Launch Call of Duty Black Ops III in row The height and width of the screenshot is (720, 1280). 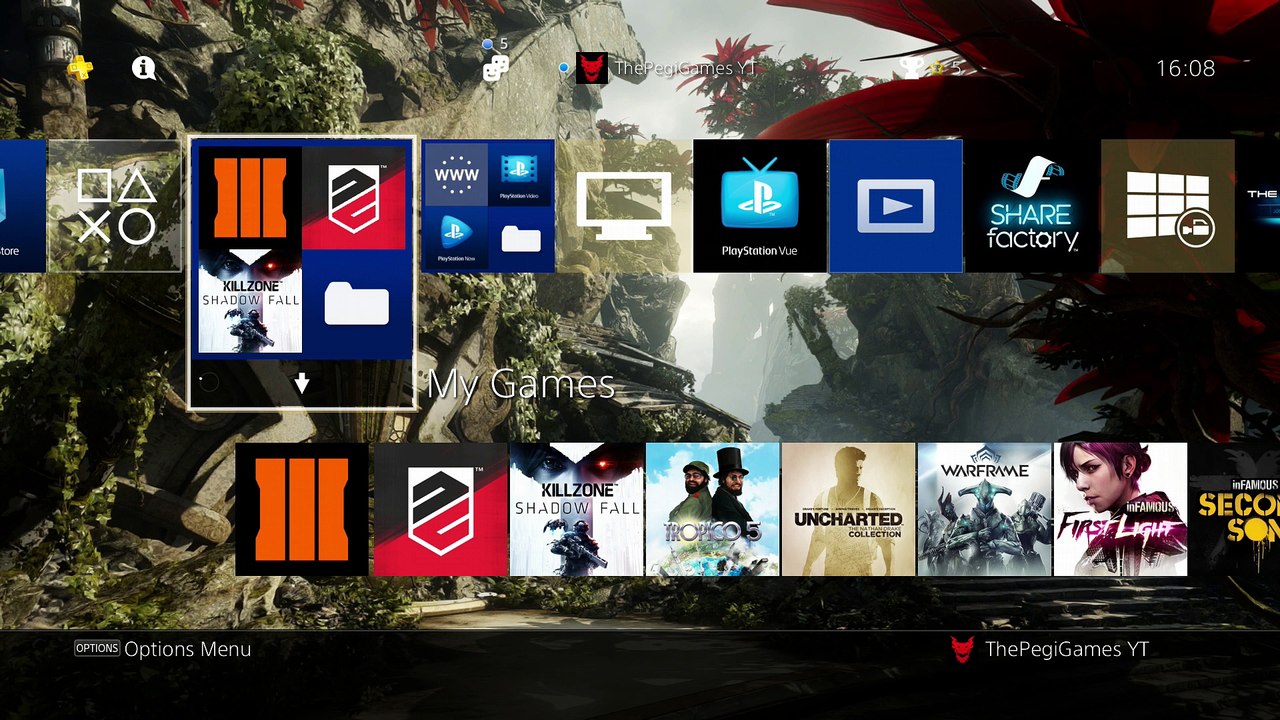[302, 510]
